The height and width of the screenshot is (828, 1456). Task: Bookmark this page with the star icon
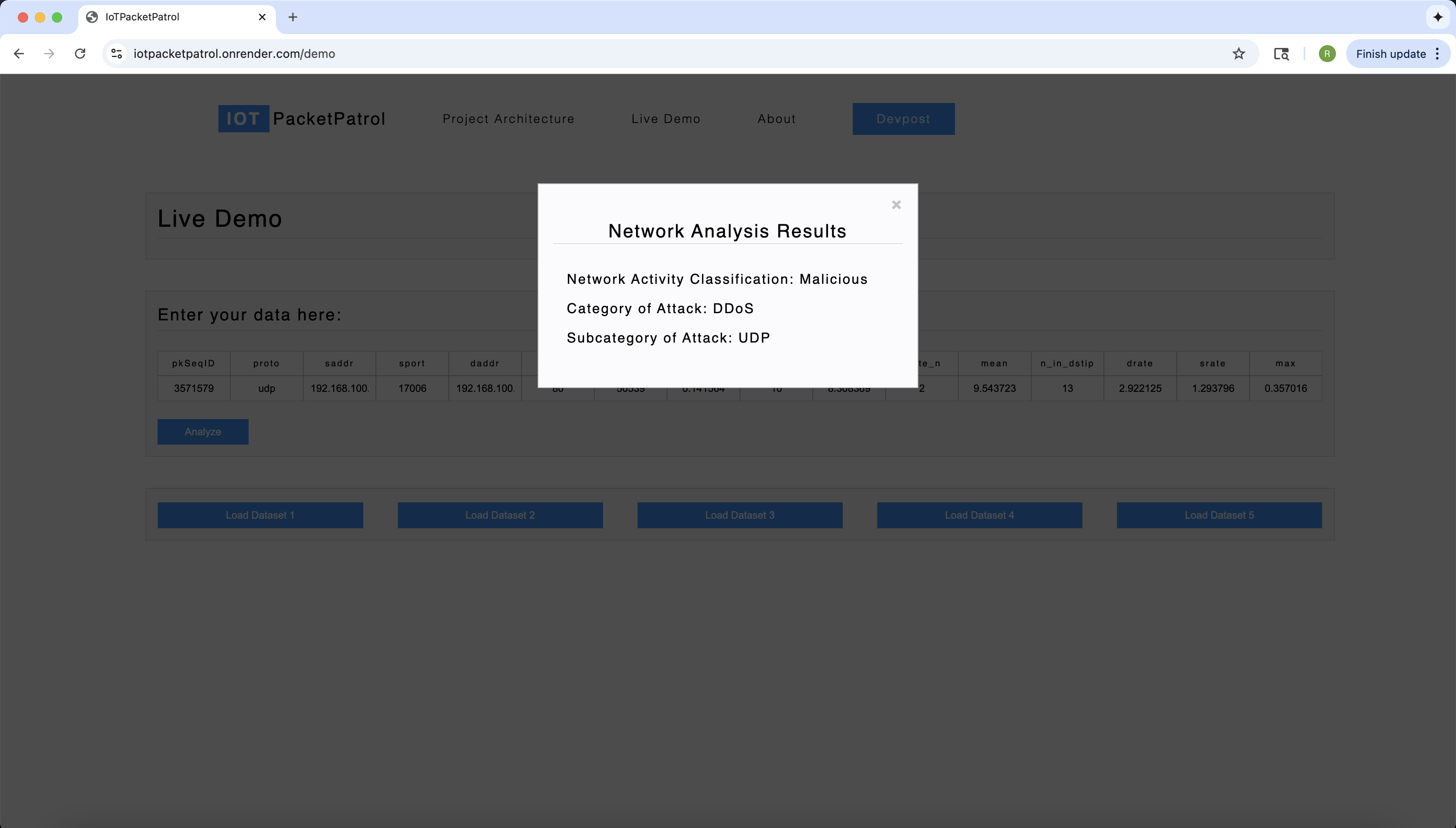(x=1238, y=54)
